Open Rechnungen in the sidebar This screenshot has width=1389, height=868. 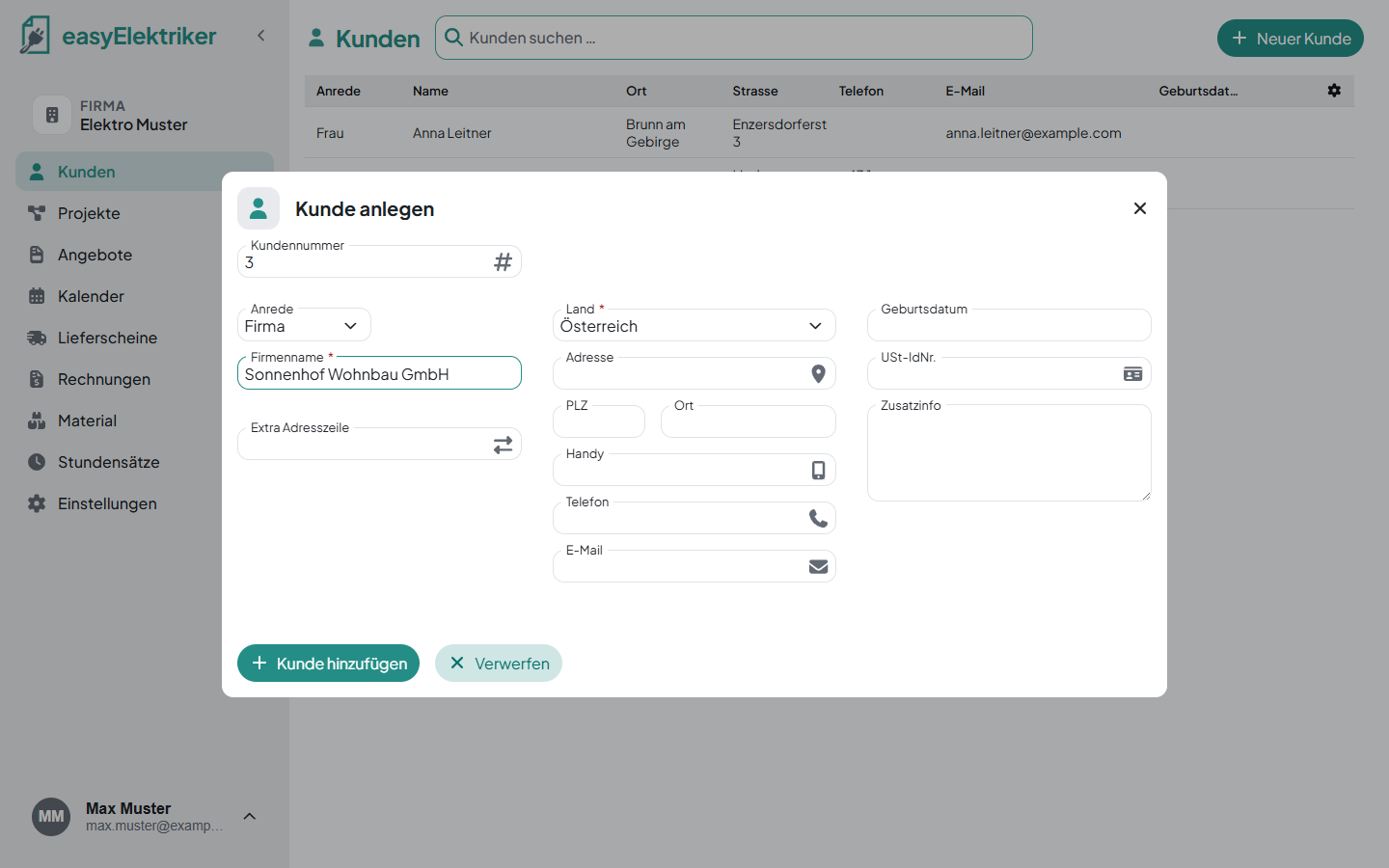[x=145, y=379]
